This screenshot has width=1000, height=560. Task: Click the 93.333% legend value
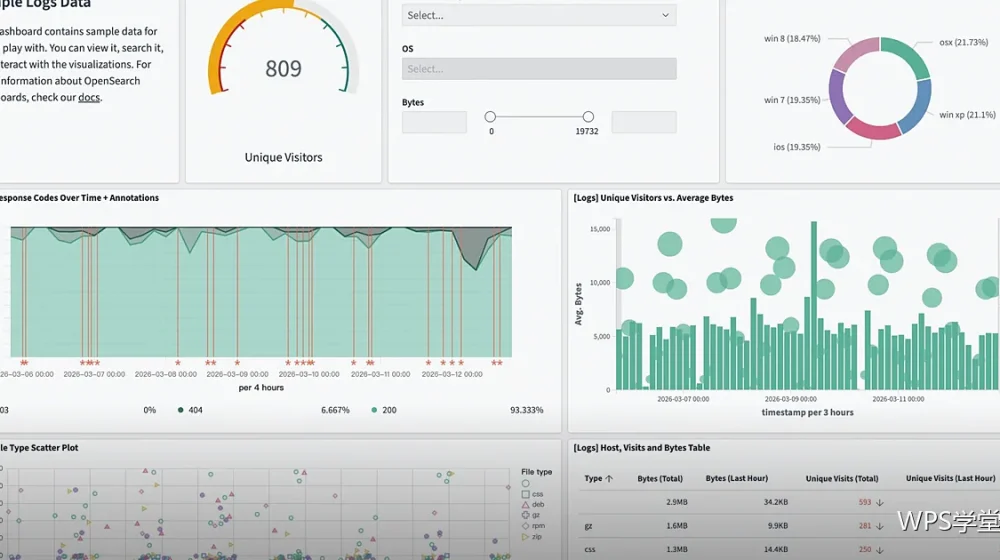click(x=526, y=410)
